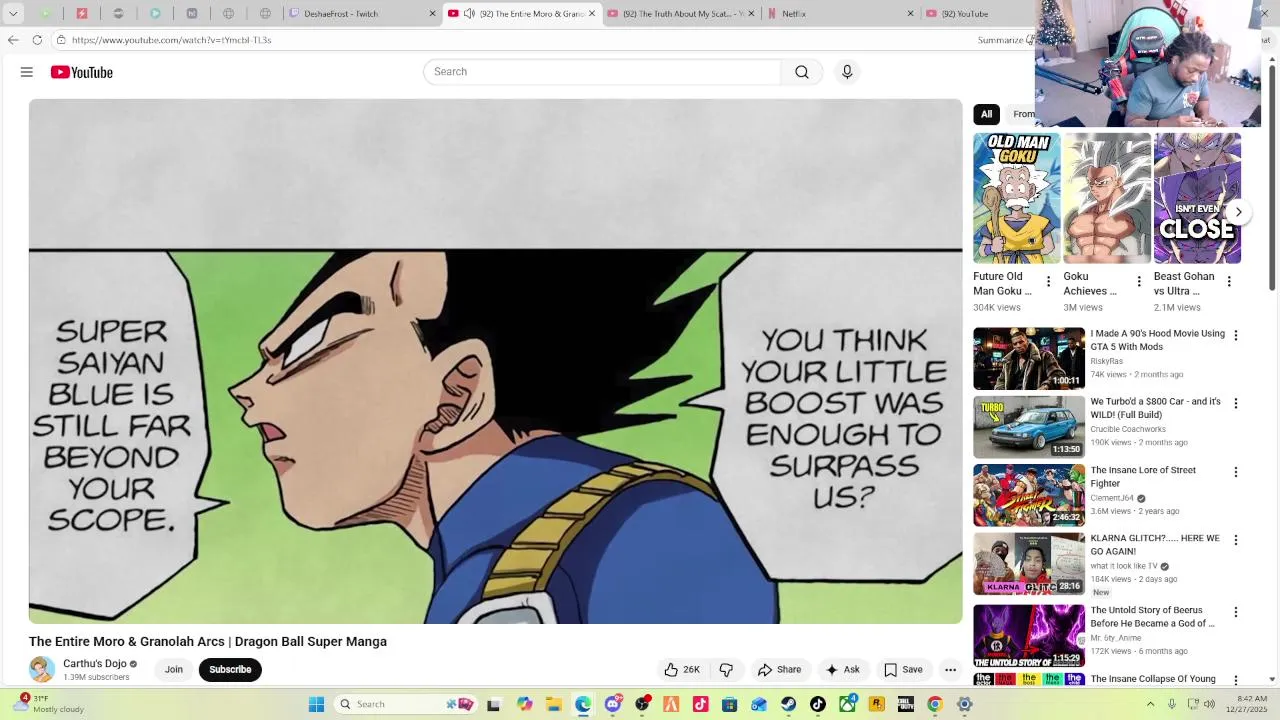The height and width of the screenshot is (720, 1280).
Task: Subscribe to Carthu's Dojo
Action: pos(230,670)
